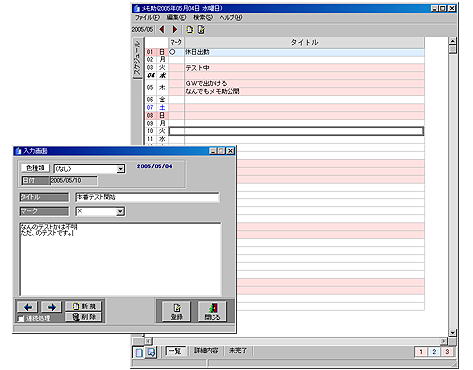Viewport: 473px width, 370px height.
Task: Select the GWで出かける entry
Action: [x=206, y=83]
